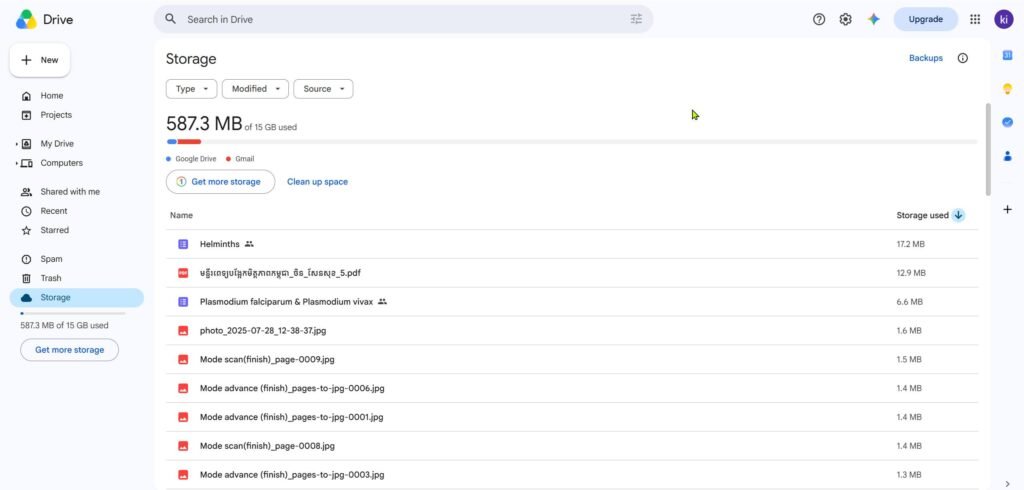1024x490 pixels.
Task: Click the 12.9 MB storage value
Action: tap(910, 273)
